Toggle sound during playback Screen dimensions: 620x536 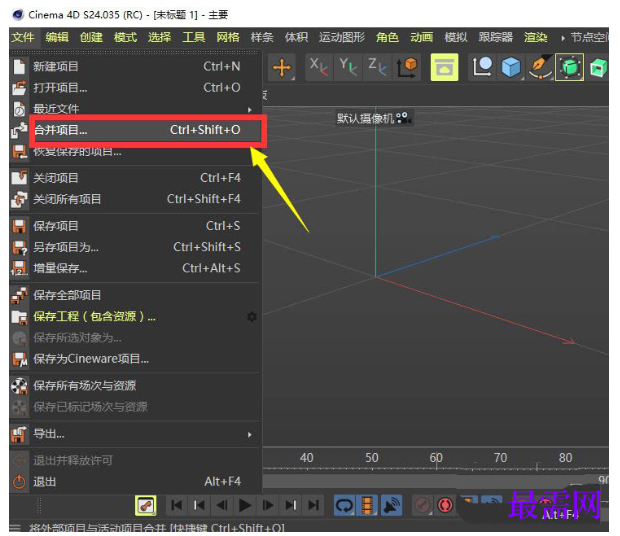click(391, 506)
